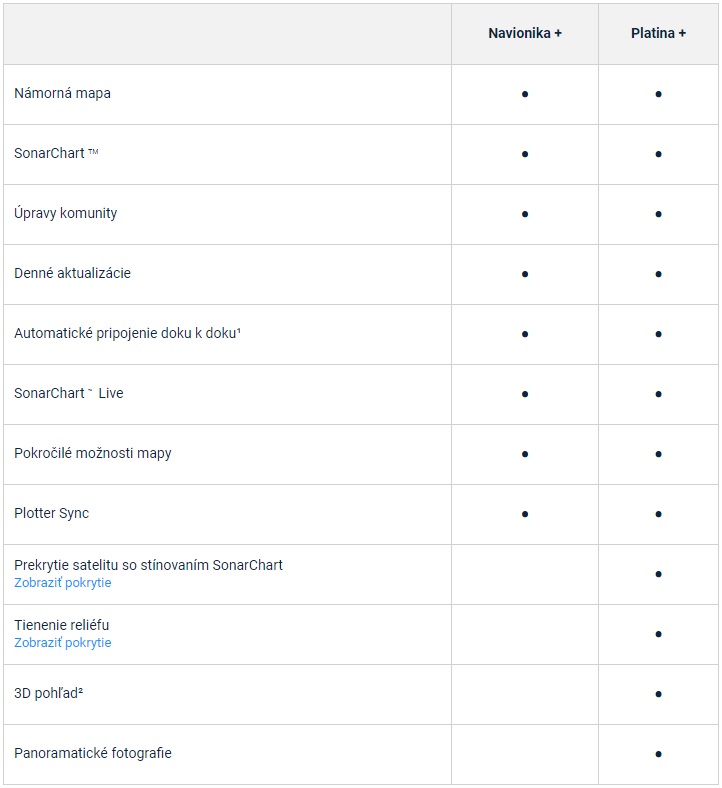Image resolution: width=722 pixels, height=788 pixels.
Task: Click the Navionika + column header
Action: point(525,33)
